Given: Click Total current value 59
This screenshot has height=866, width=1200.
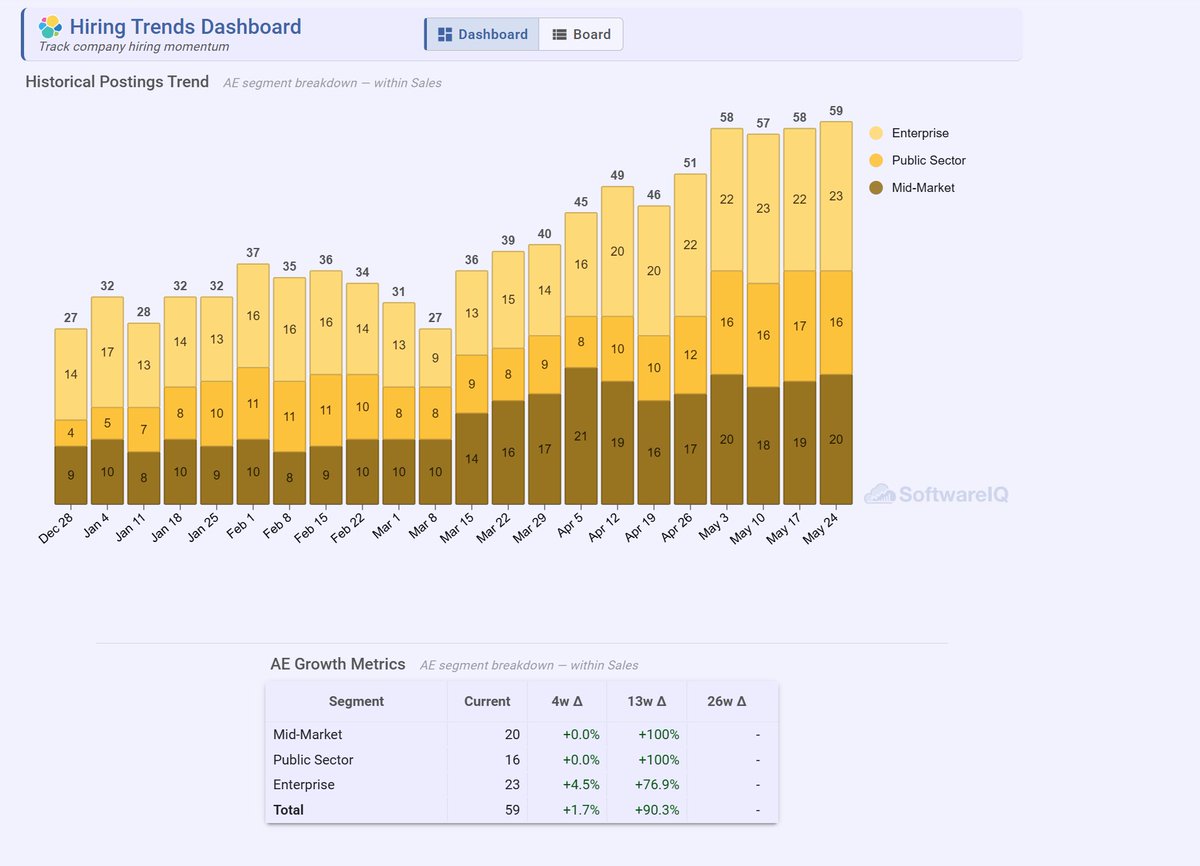Looking at the screenshot, I should tap(512, 810).
